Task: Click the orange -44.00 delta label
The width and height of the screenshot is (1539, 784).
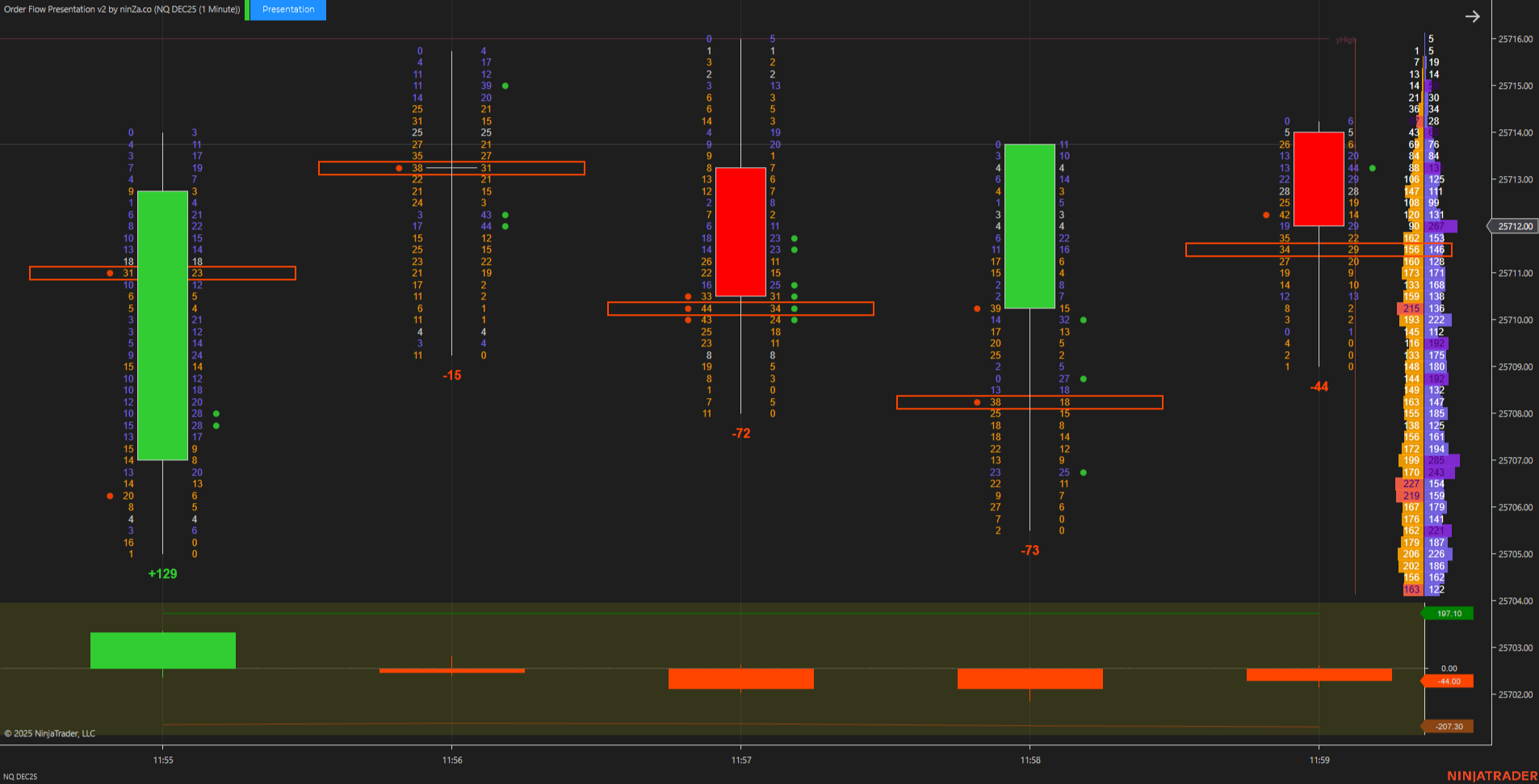Action: pos(1449,681)
